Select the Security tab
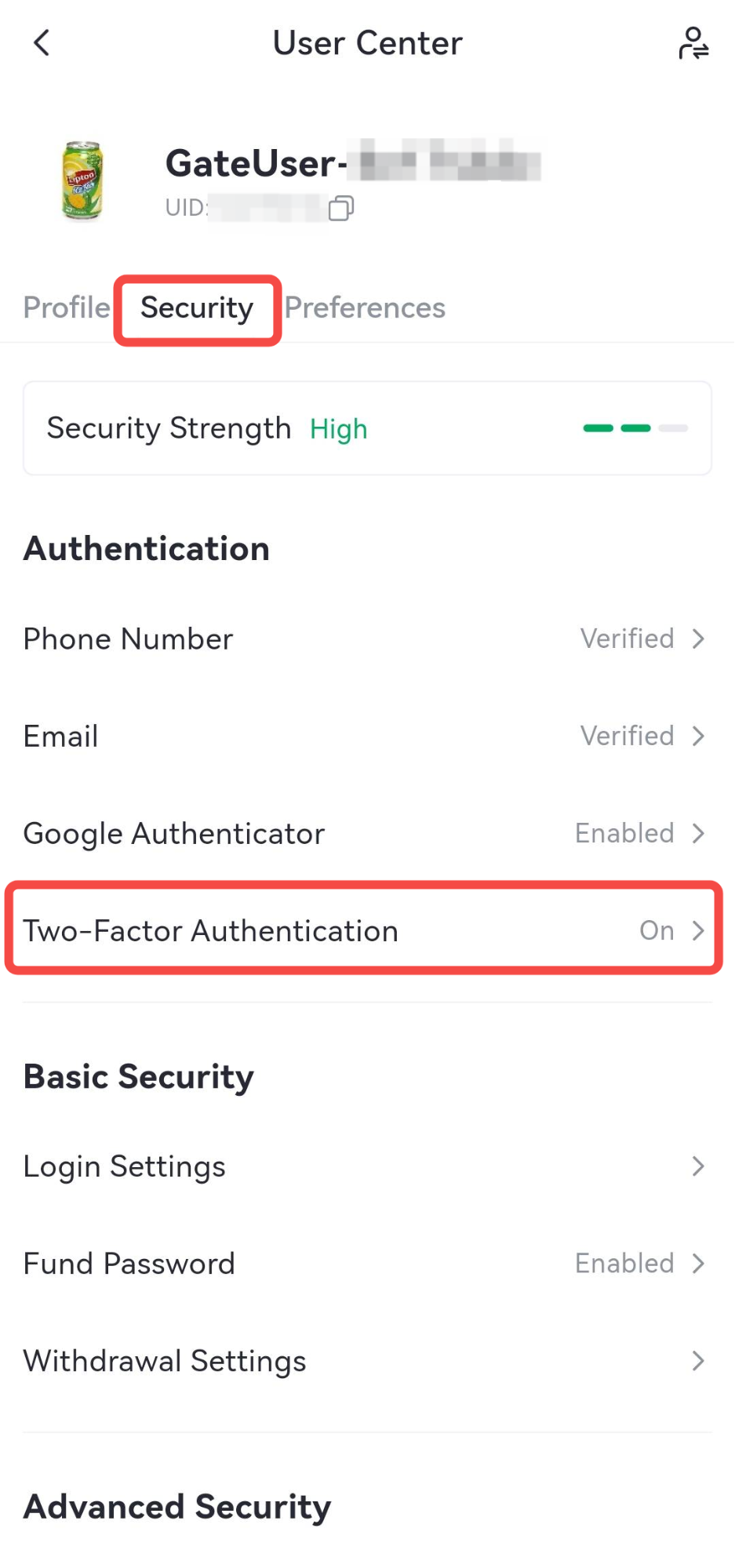 (x=197, y=308)
